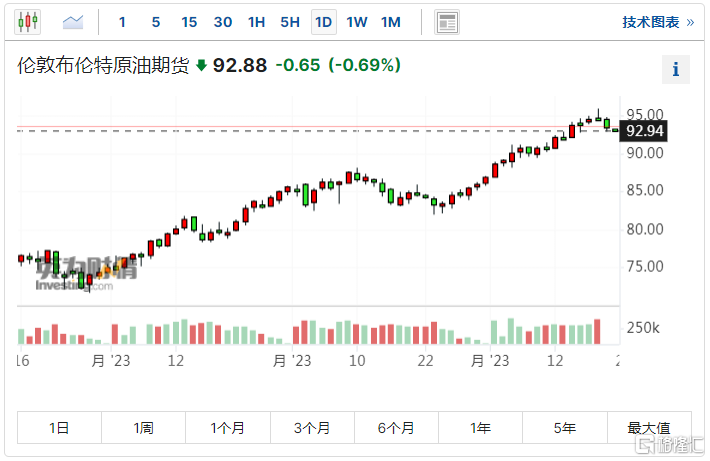Choose the 3个月 range tab
710x461 pixels.
(312, 428)
